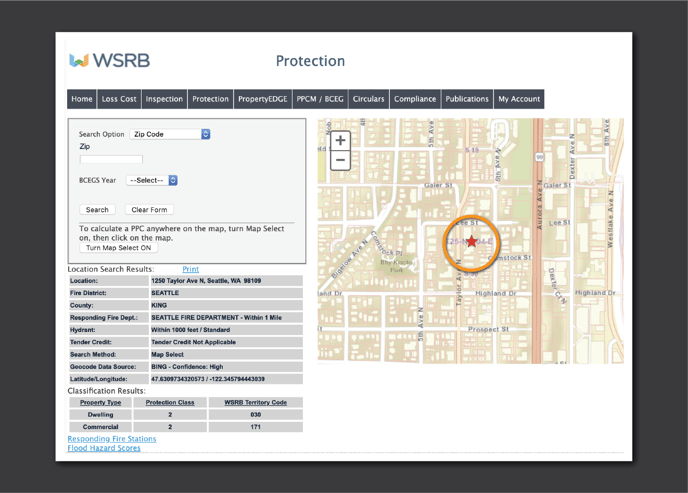Switch to the Inspection tab
688x493 pixels.
coord(164,99)
